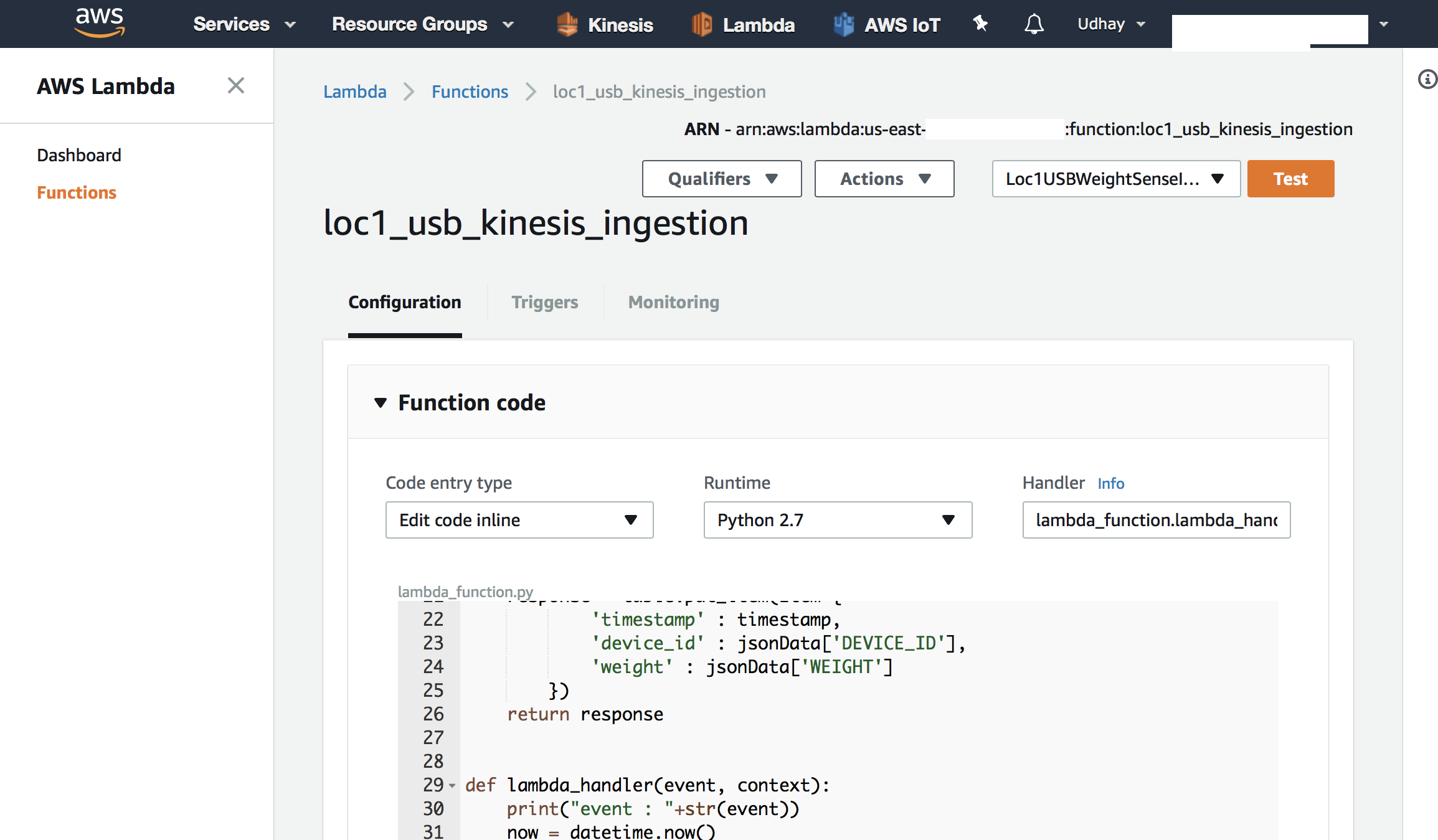Fold the lambda_handler definition at line 29
This screenshot has height=840, width=1438.
(452, 786)
